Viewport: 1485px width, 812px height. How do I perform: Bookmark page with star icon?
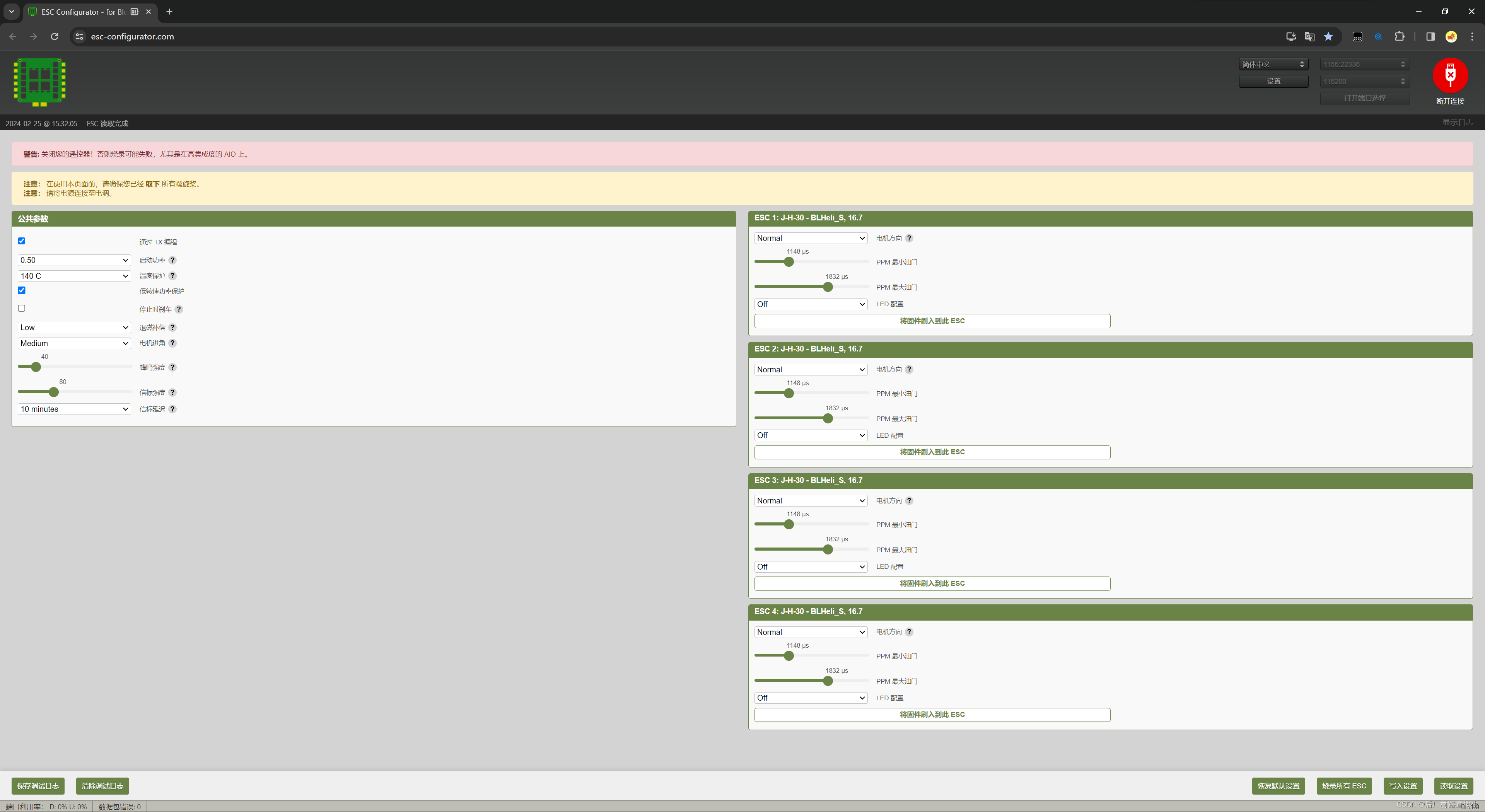pos(1328,36)
